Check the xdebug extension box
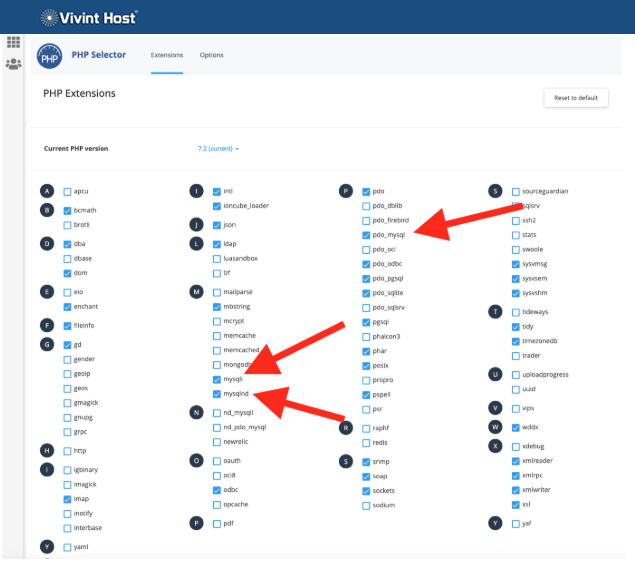Viewport: 635px width, 566px height. coord(515,446)
